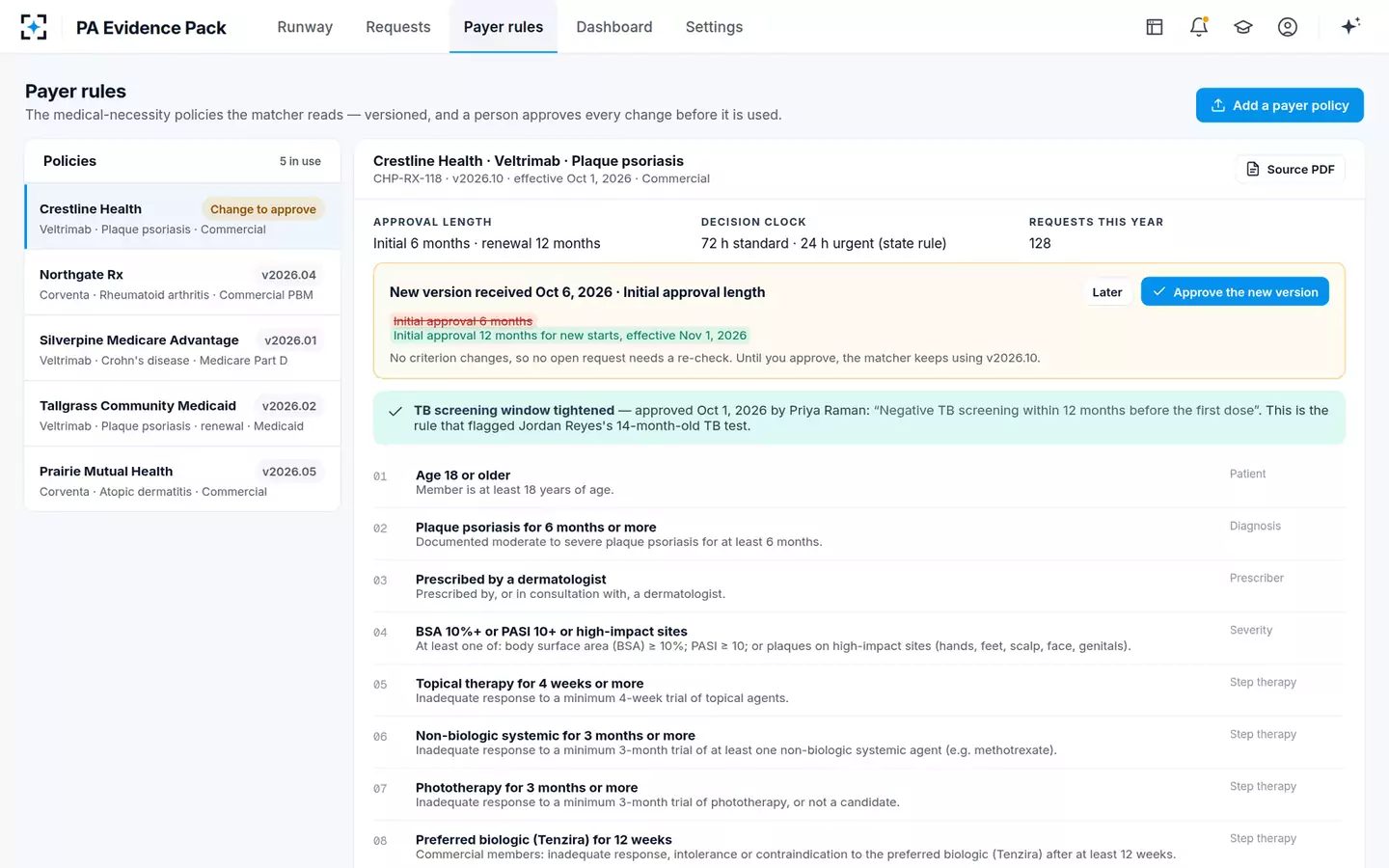Switch to the Requests tab
This screenshot has width=1389, height=868.
pyautogui.click(x=398, y=27)
